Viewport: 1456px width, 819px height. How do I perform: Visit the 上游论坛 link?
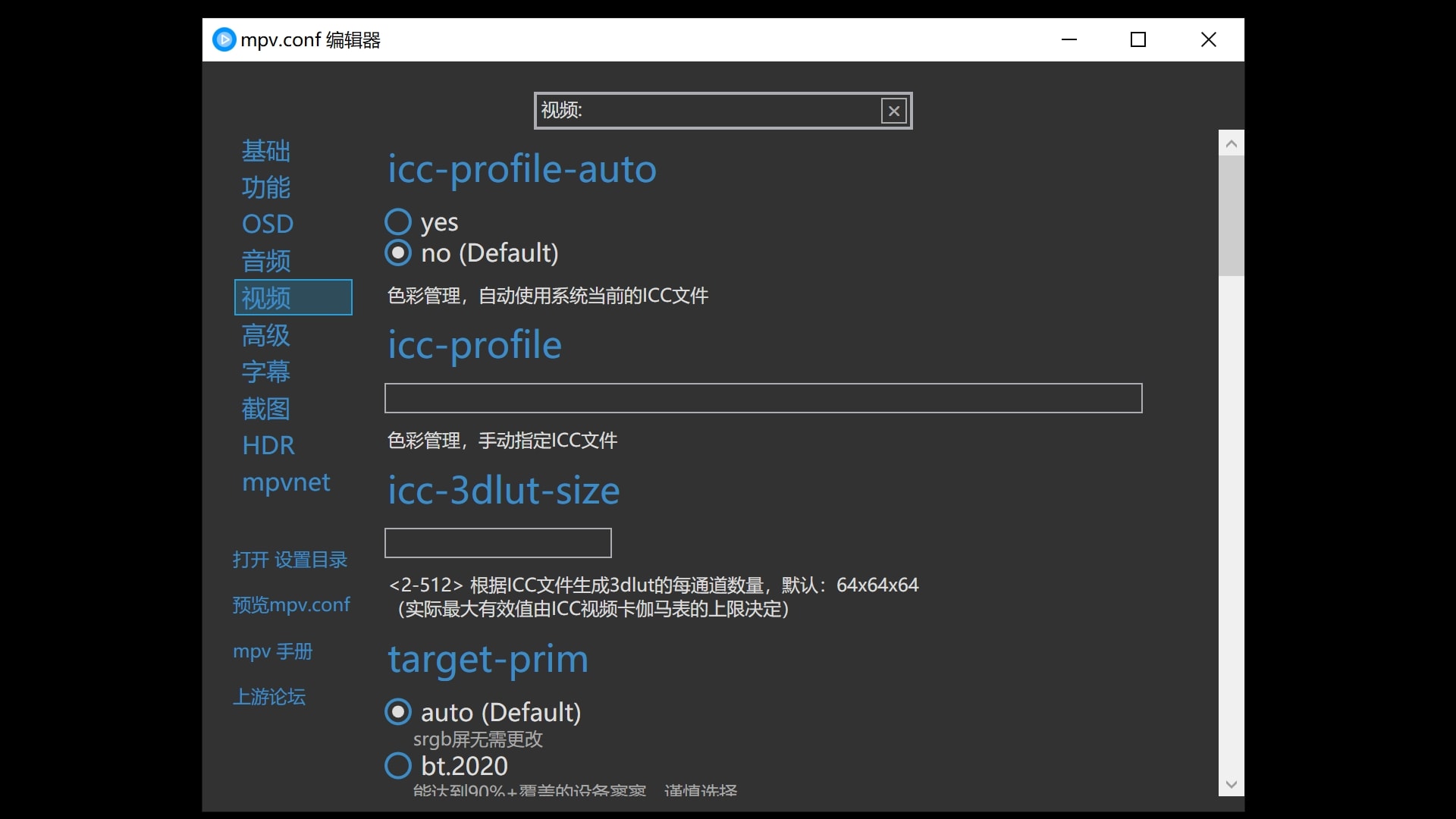(268, 697)
